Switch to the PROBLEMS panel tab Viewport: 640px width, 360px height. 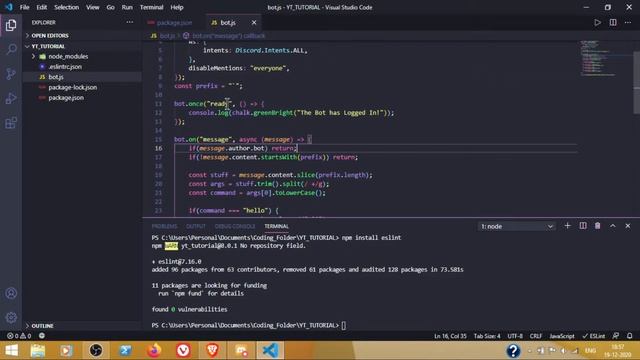[x=164, y=226]
